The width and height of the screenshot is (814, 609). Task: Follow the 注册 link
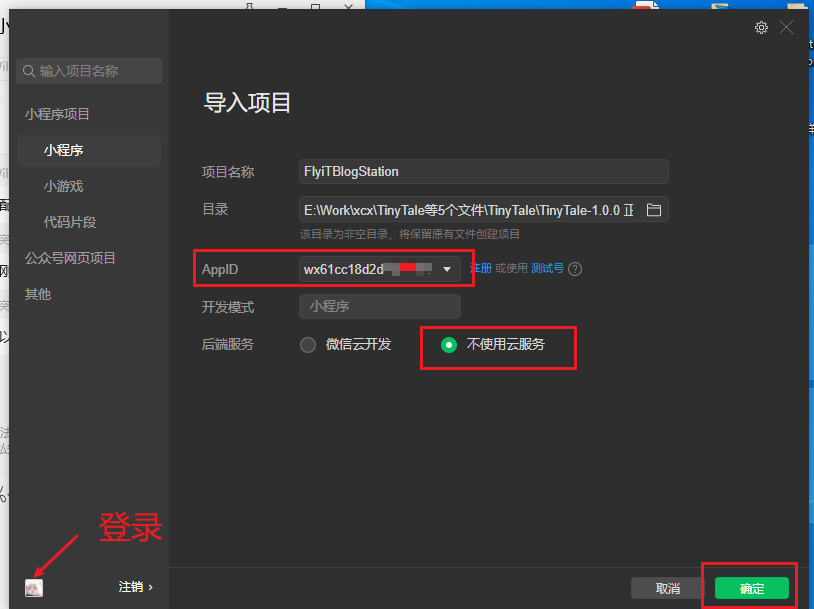[481, 268]
